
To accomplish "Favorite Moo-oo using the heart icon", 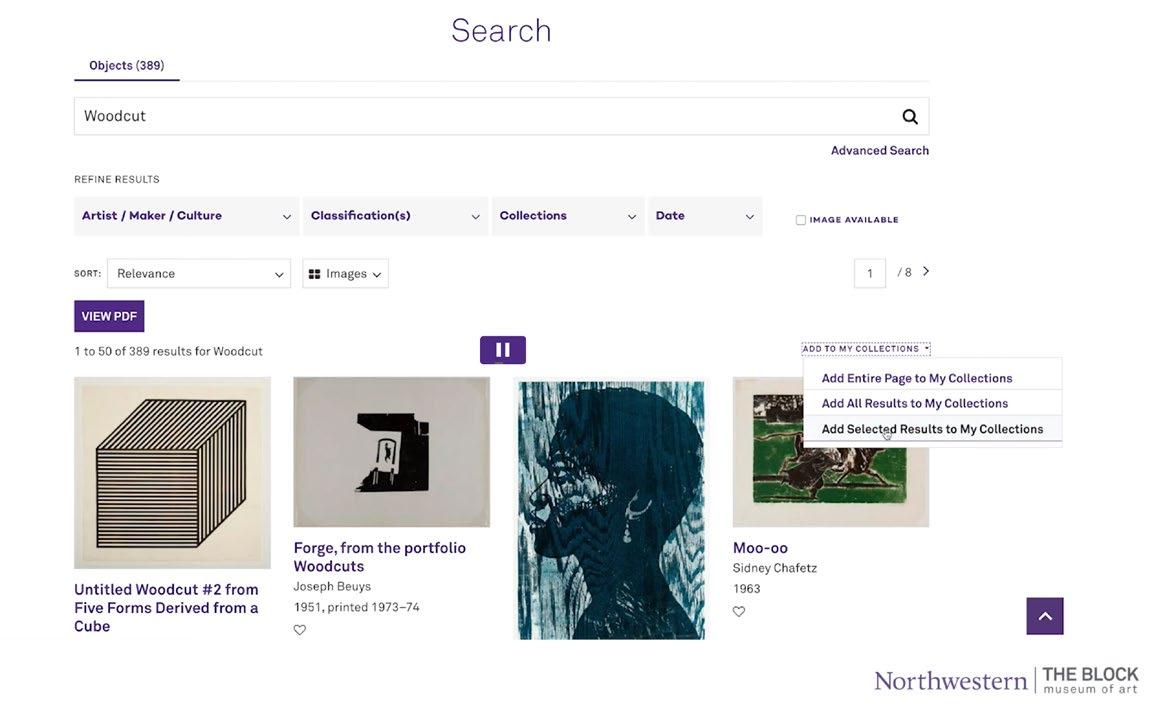I will pyautogui.click(x=739, y=612).
